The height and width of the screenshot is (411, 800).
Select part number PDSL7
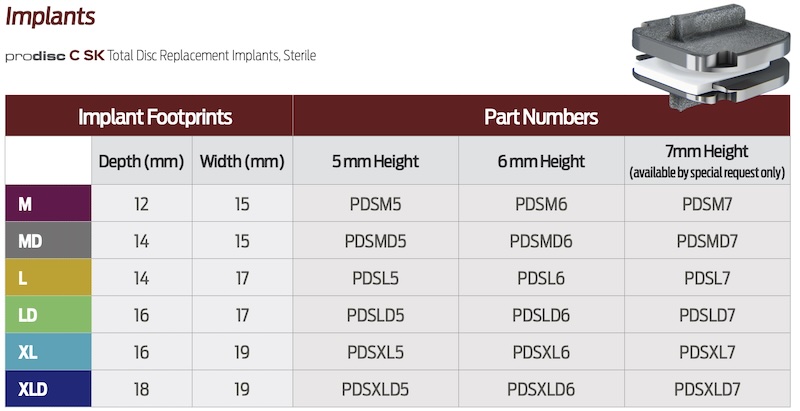coord(707,278)
